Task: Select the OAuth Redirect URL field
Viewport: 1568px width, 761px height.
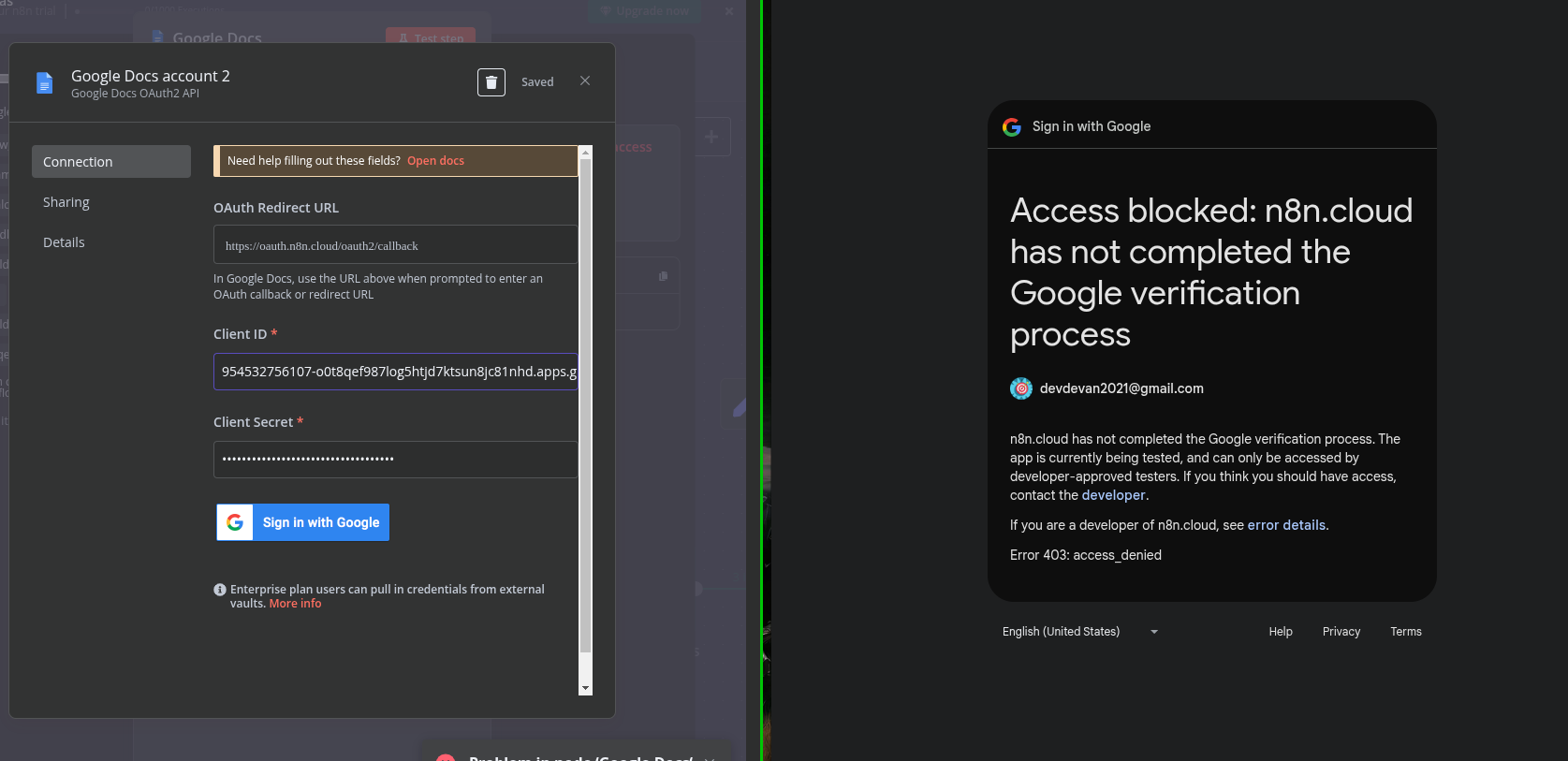Action: (395, 245)
